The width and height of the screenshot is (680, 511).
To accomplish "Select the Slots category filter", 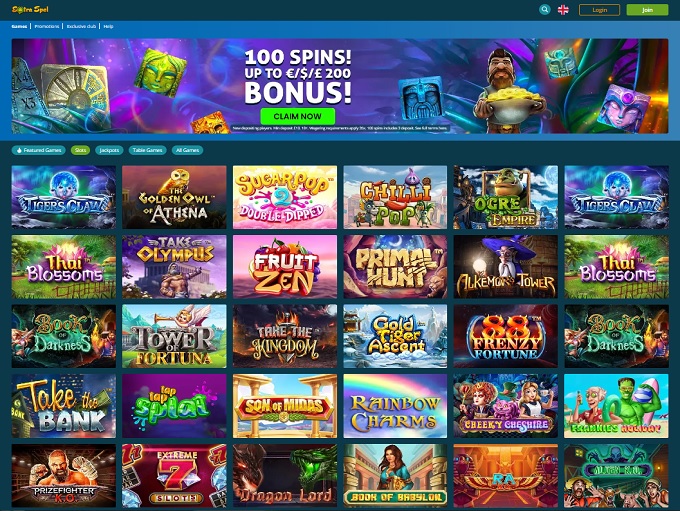I will click(x=80, y=150).
